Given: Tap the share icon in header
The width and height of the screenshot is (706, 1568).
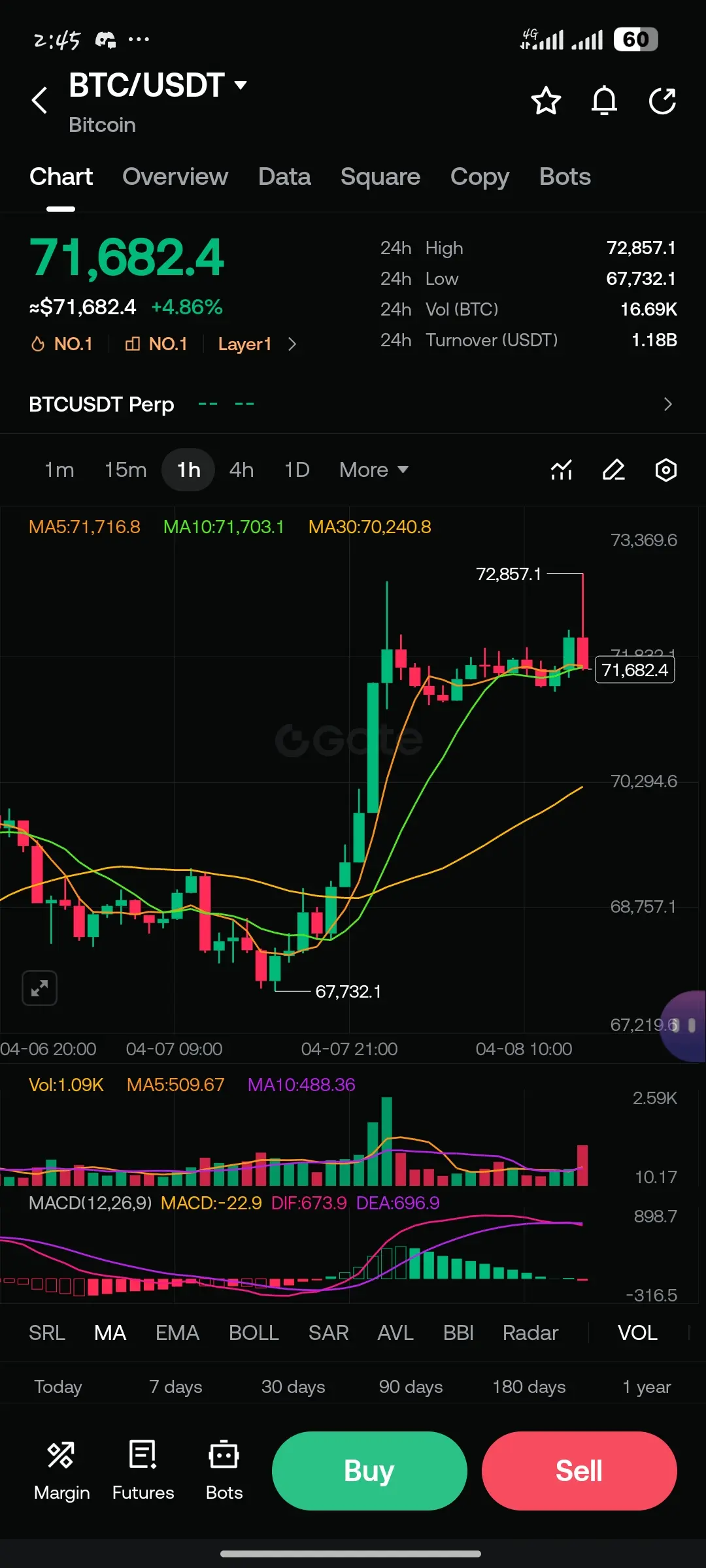Looking at the screenshot, I should pos(662,101).
